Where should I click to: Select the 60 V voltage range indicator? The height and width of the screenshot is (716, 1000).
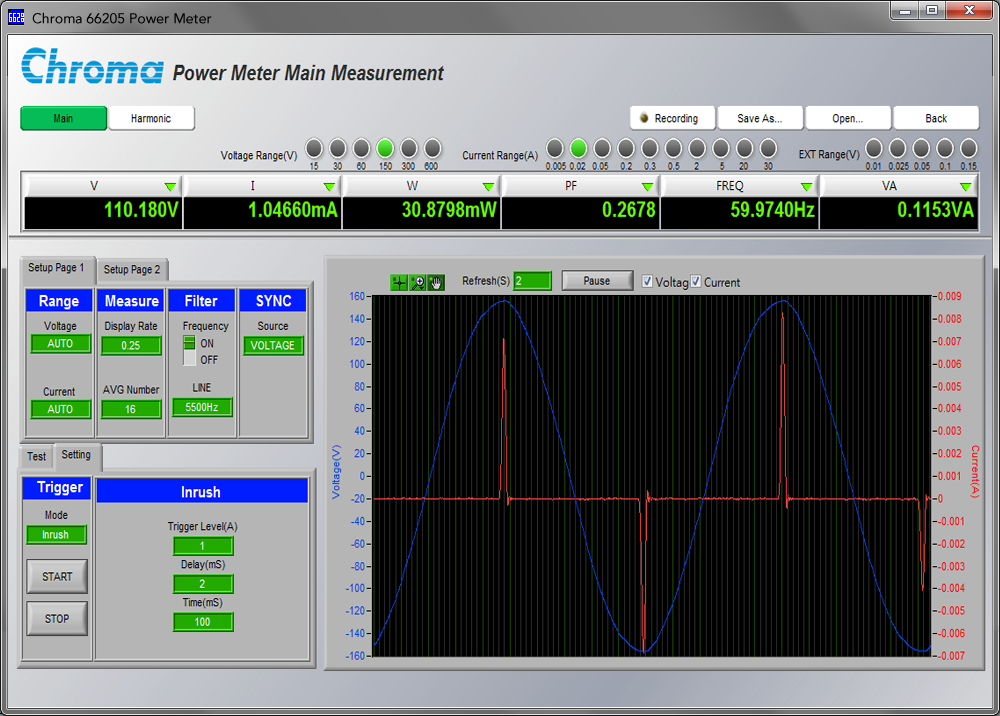(361, 149)
